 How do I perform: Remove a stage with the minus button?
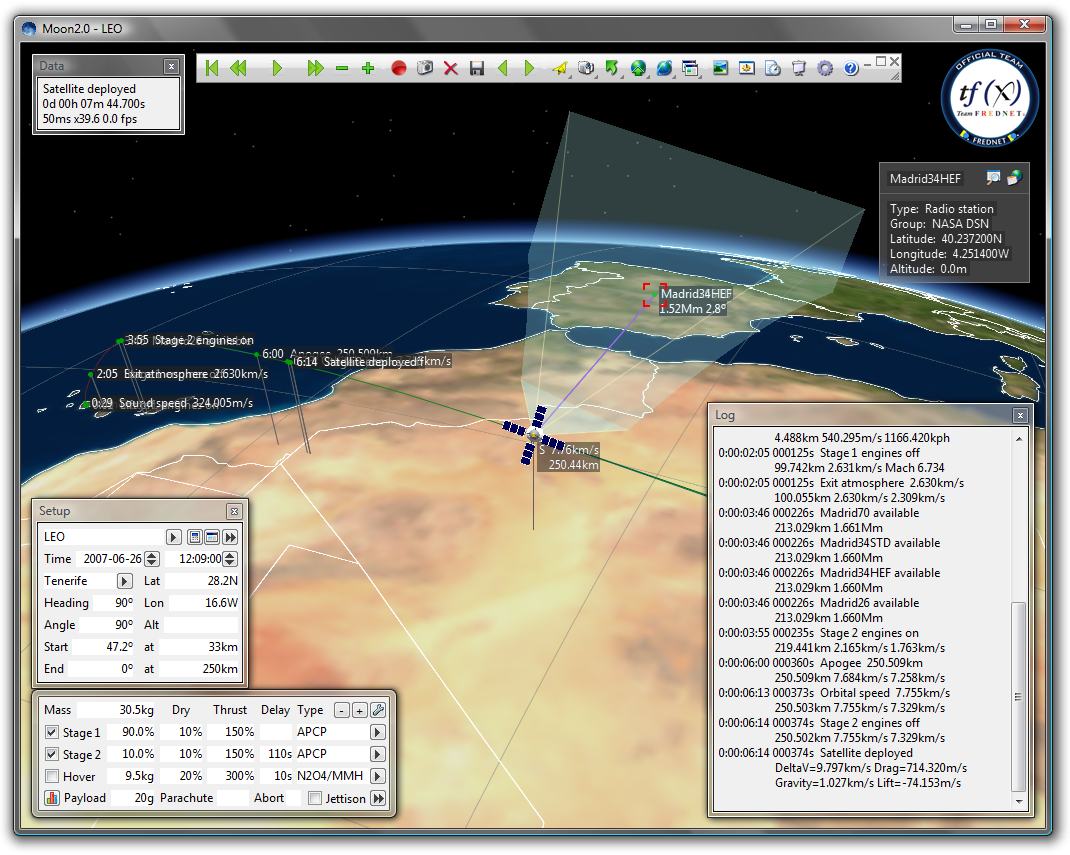(x=343, y=710)
